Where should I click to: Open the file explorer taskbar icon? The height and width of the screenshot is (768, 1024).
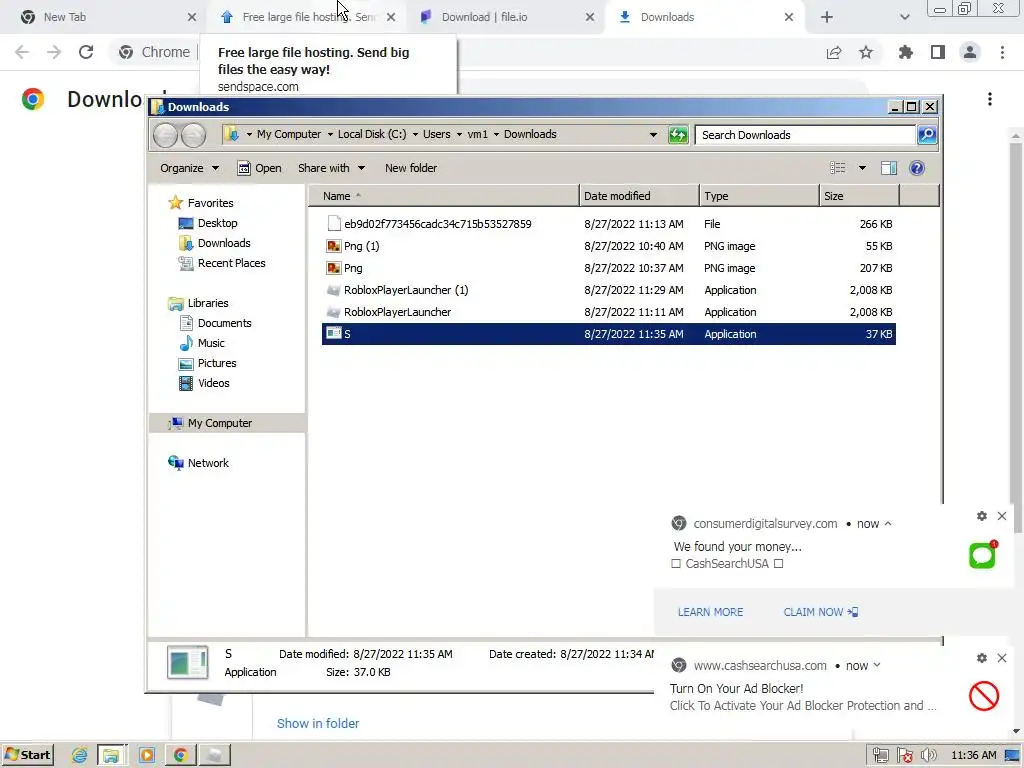coord(111,756)
